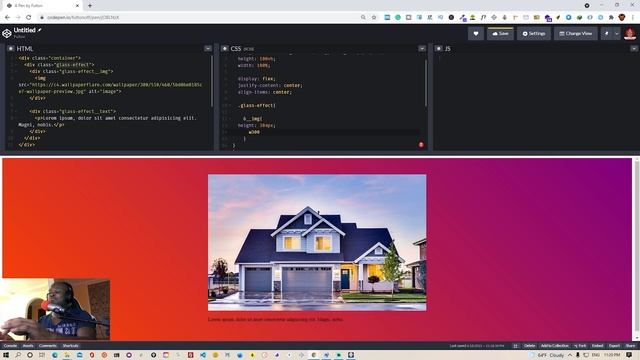The height and width of the screenshot is (360, 640).
Task: Click the .glass-effect selector in CSS
Action: 257,105
